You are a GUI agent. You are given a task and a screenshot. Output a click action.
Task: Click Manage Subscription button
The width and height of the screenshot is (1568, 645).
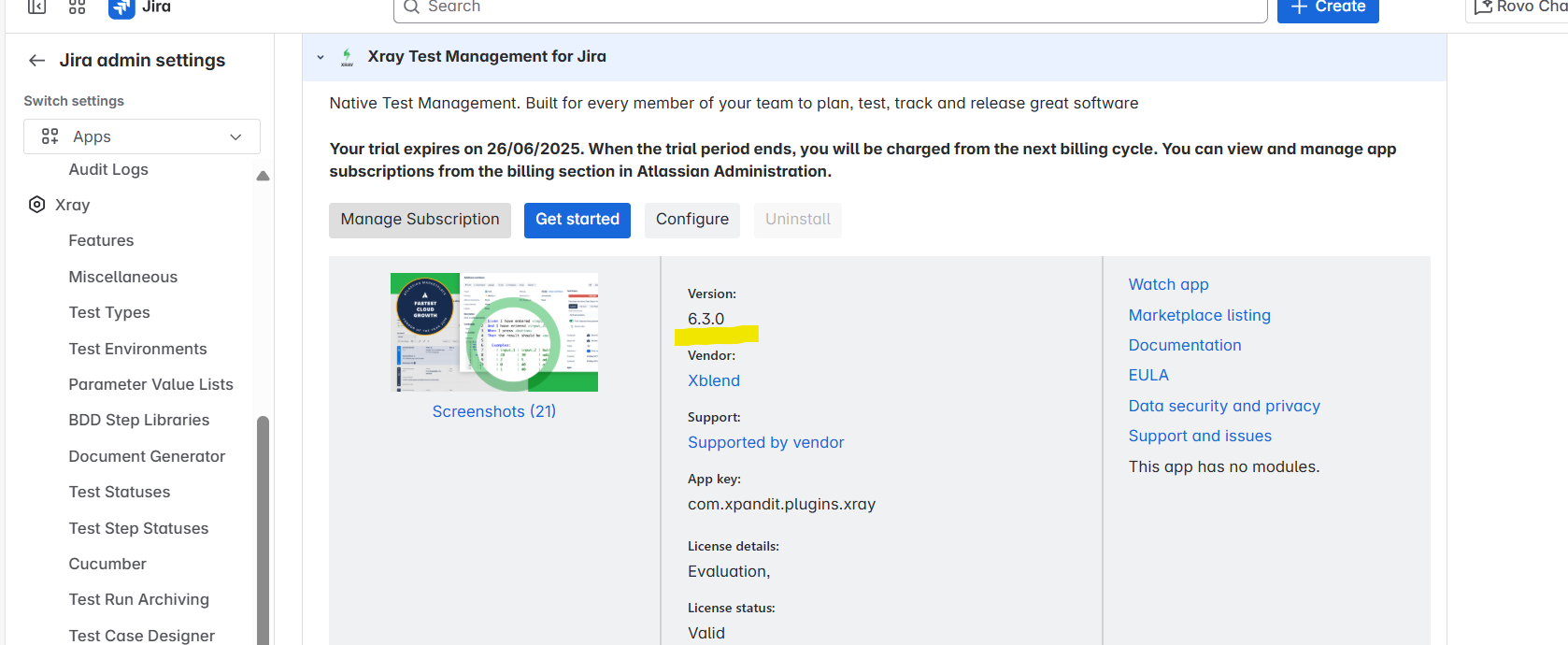[x=420, y=220]
